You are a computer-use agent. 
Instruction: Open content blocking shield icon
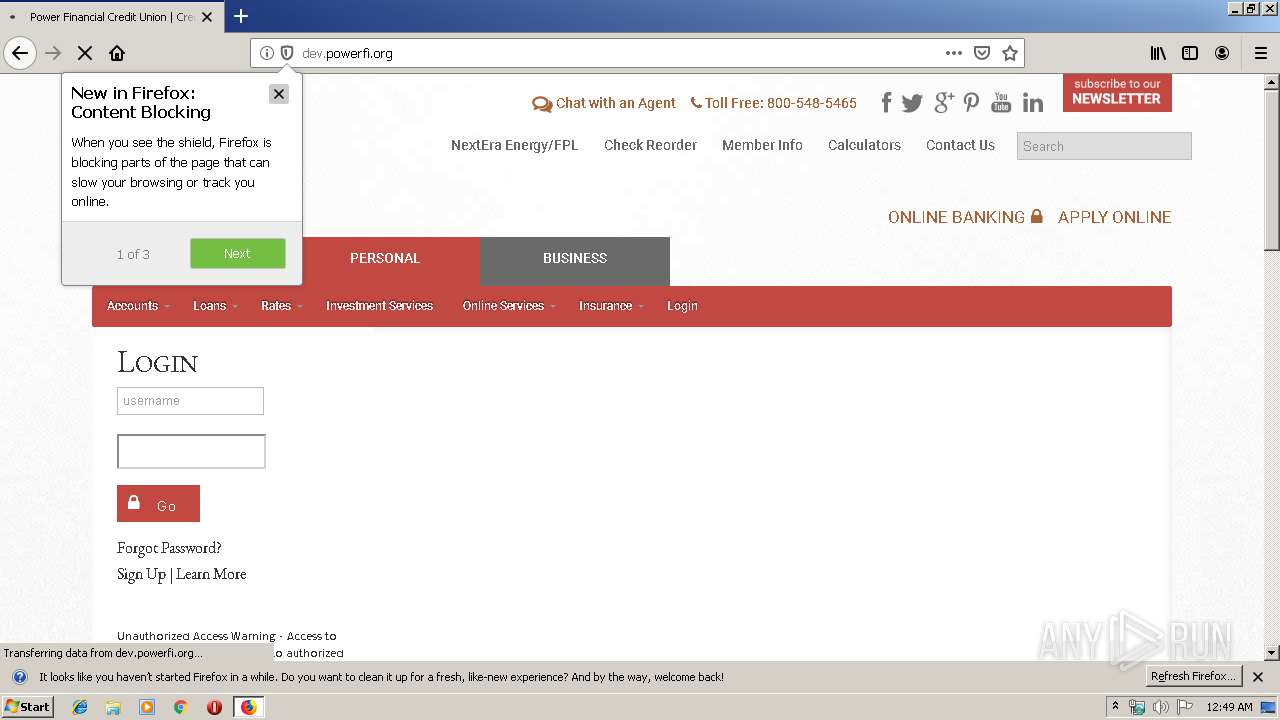coord(287,53)
